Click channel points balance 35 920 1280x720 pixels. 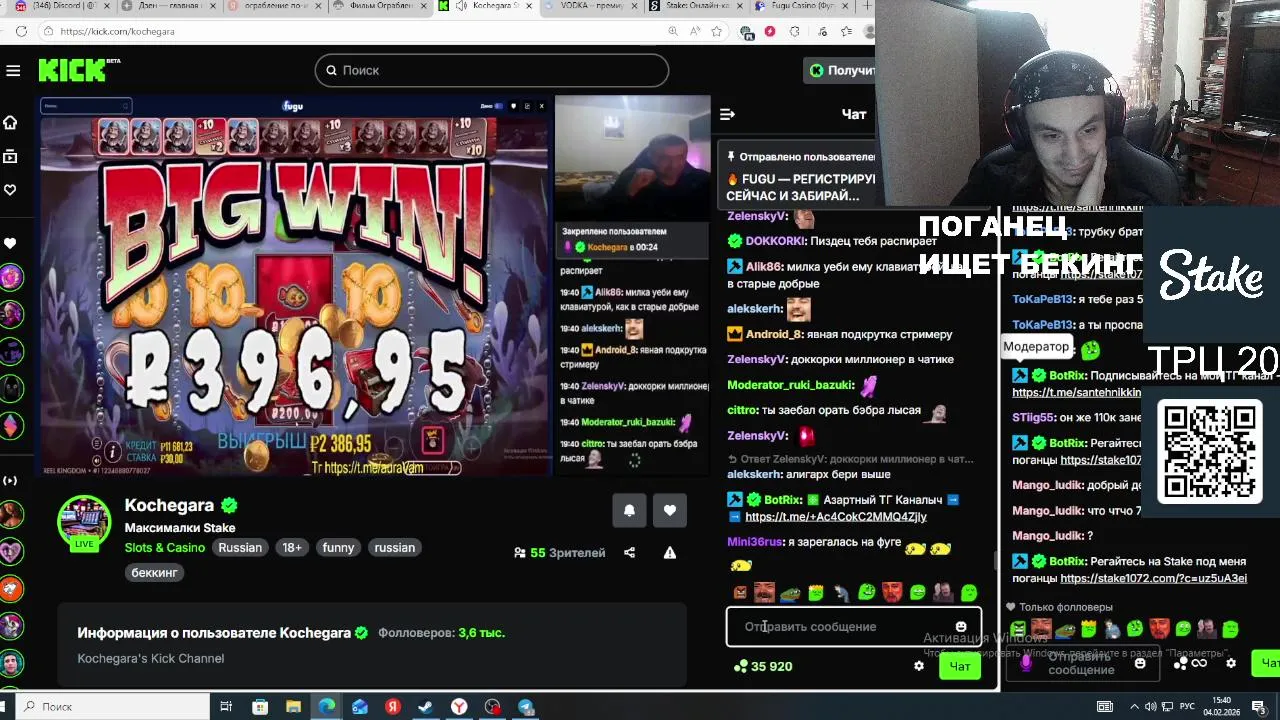point(763,666)
